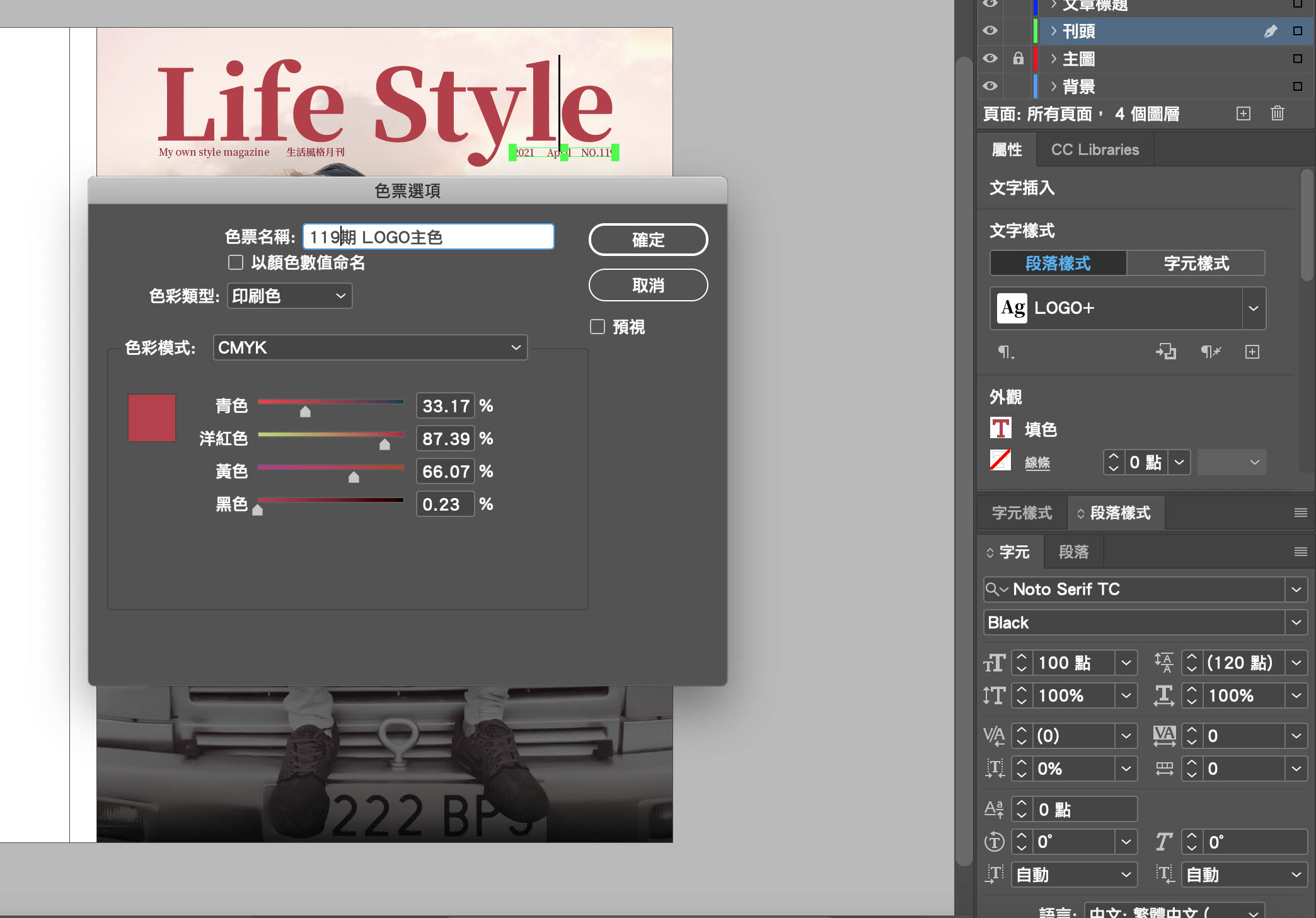Click the clear overrides paragraph icon
This screenshot has height=918, width=1316.
pyautogui.click(x=1209, y=352)
